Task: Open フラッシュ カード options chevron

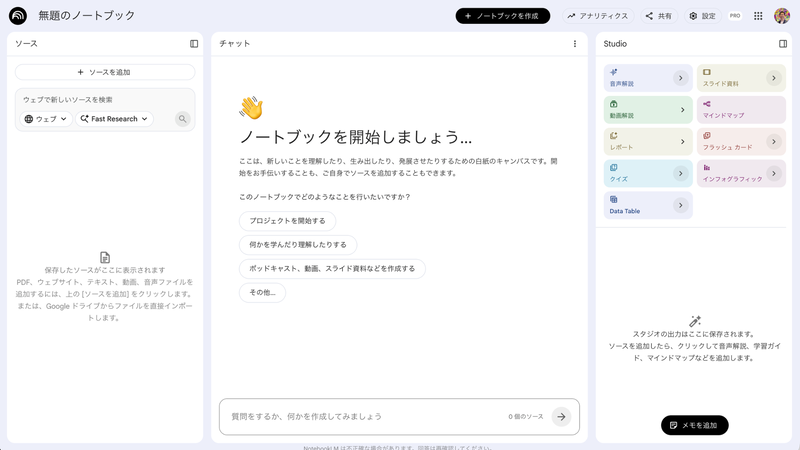Action: 773,142
